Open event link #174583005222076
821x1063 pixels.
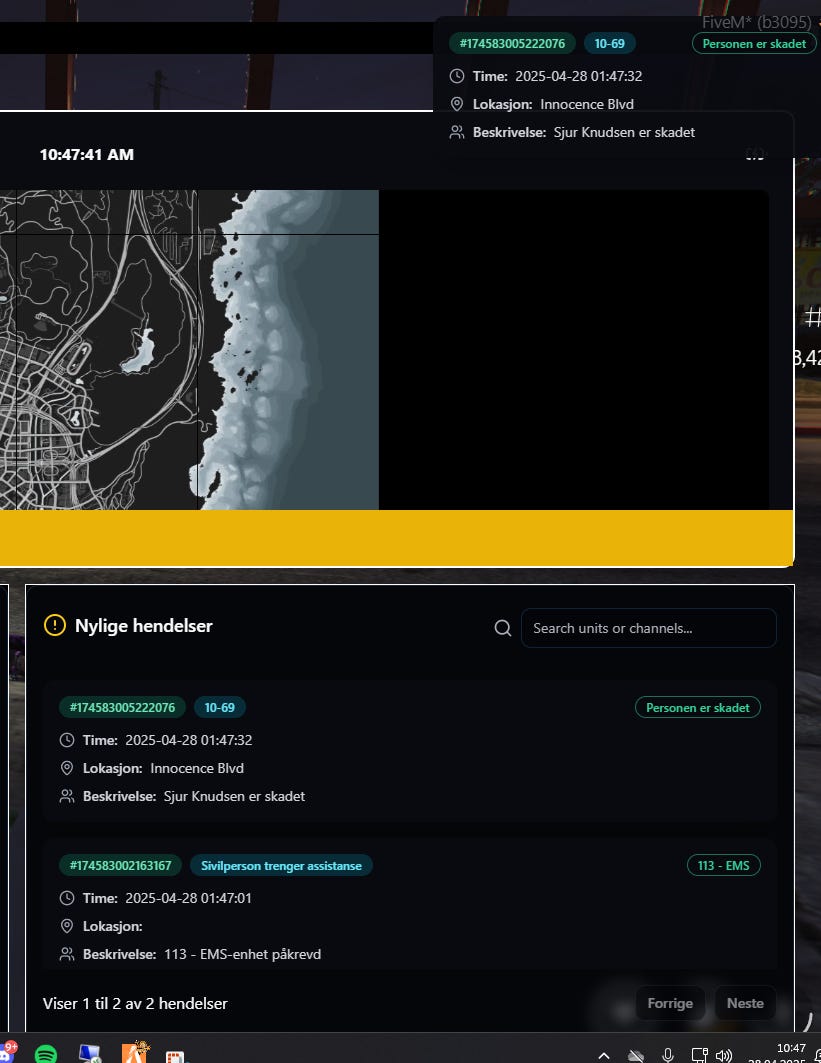[121, 707]
